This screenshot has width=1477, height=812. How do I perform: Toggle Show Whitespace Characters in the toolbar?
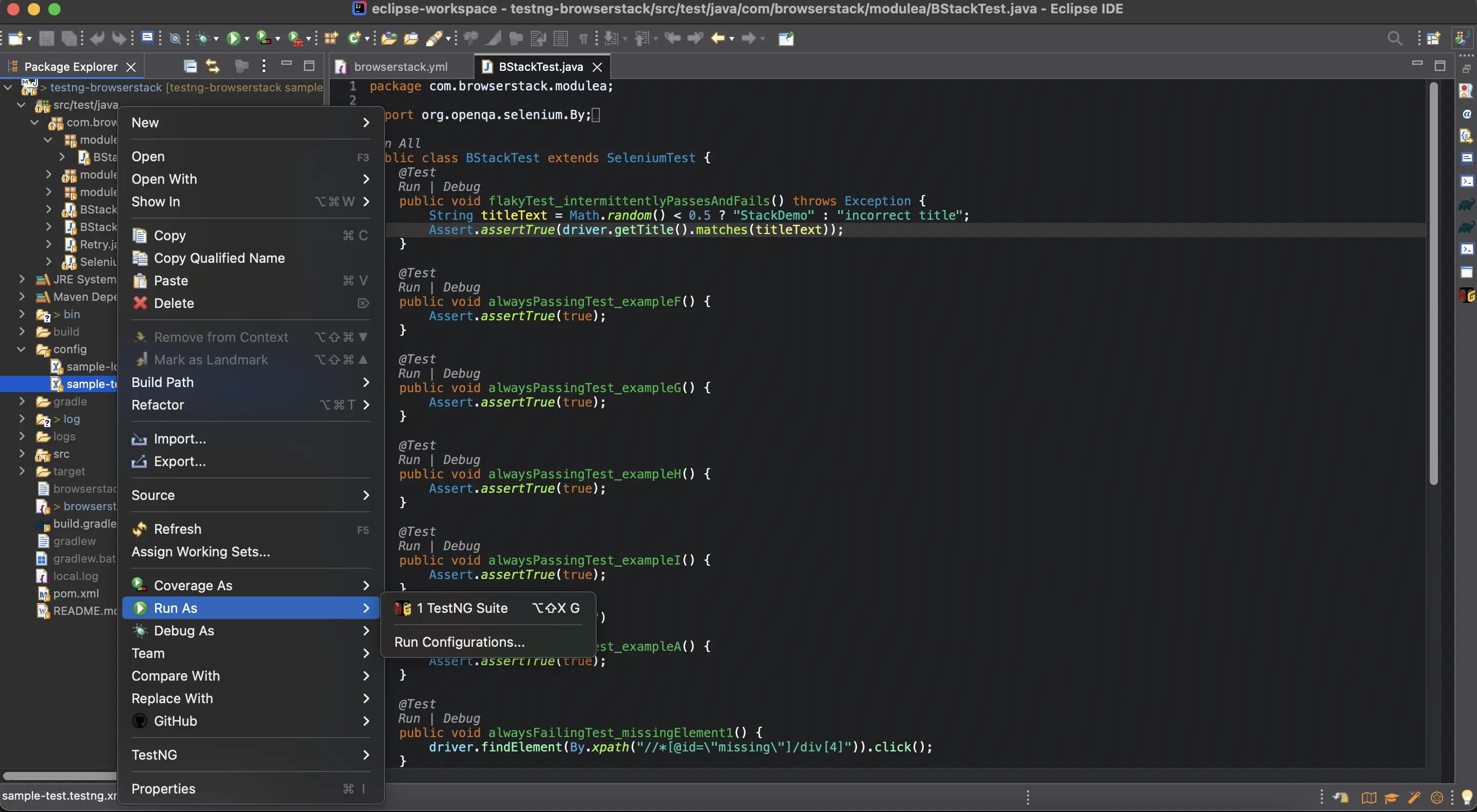583,38
